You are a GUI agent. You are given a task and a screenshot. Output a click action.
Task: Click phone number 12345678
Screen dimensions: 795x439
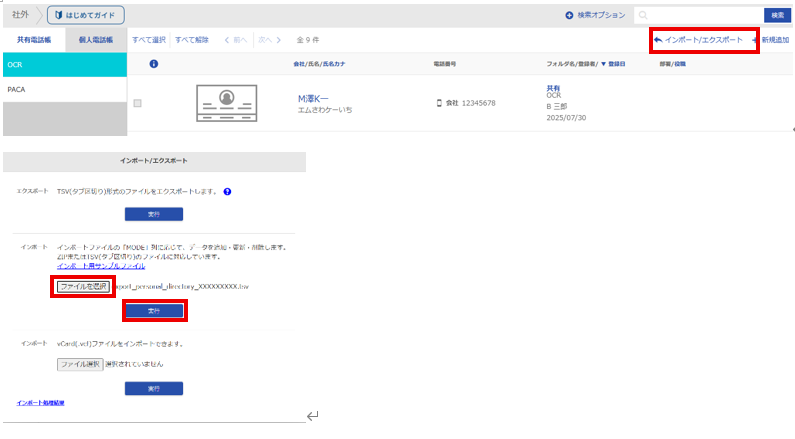pos(478,103)
